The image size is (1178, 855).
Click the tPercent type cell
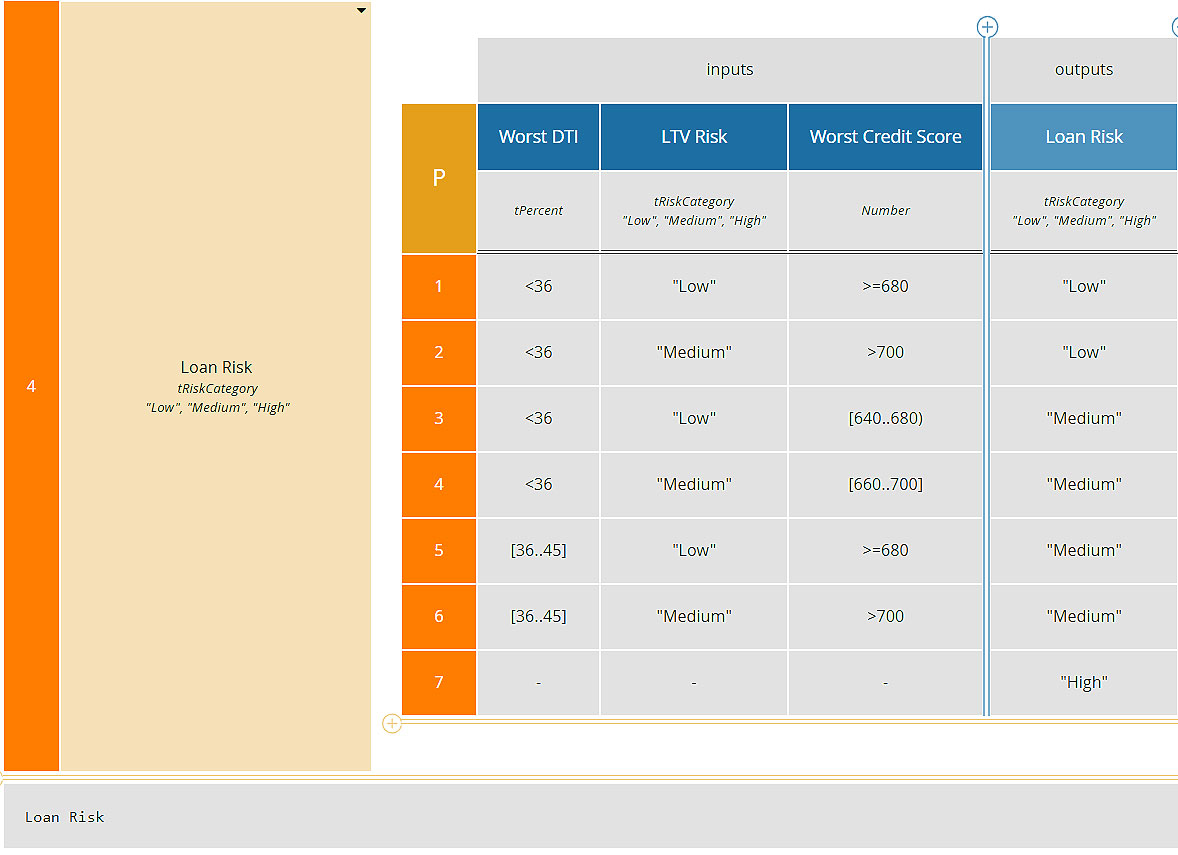[x=539, y=211]
